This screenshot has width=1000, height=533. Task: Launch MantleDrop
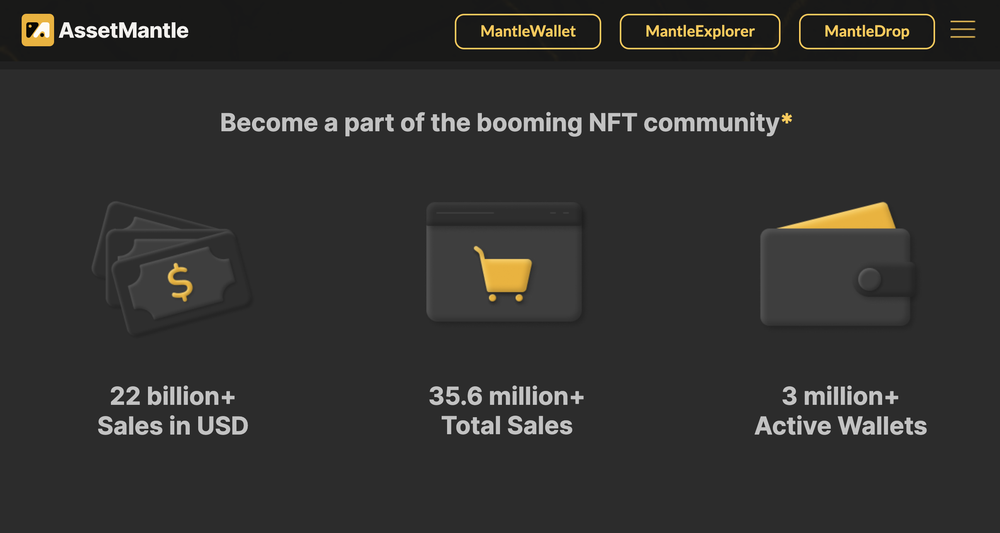(867, 31)
